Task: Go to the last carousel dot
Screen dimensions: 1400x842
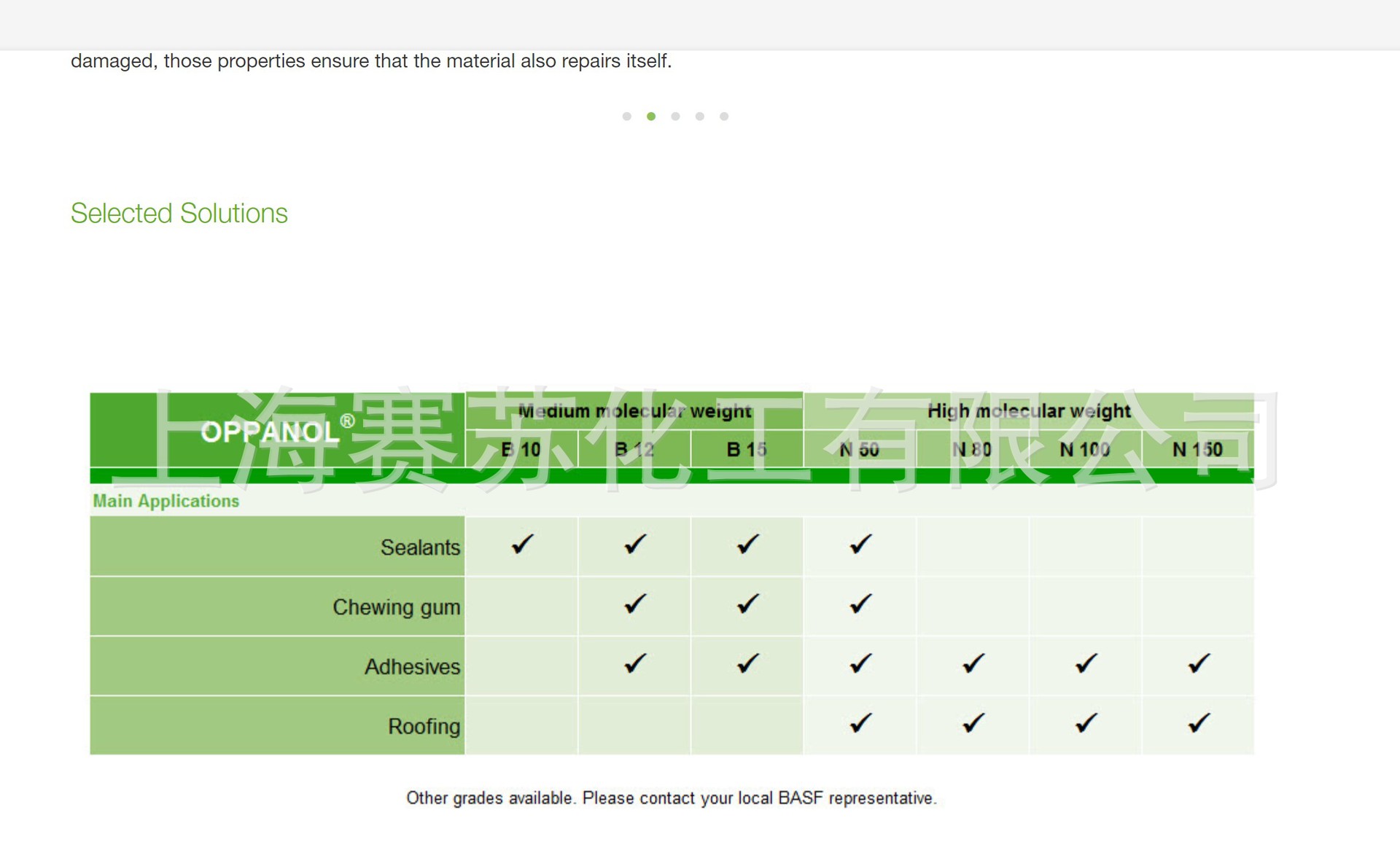Action: [724, 117]
